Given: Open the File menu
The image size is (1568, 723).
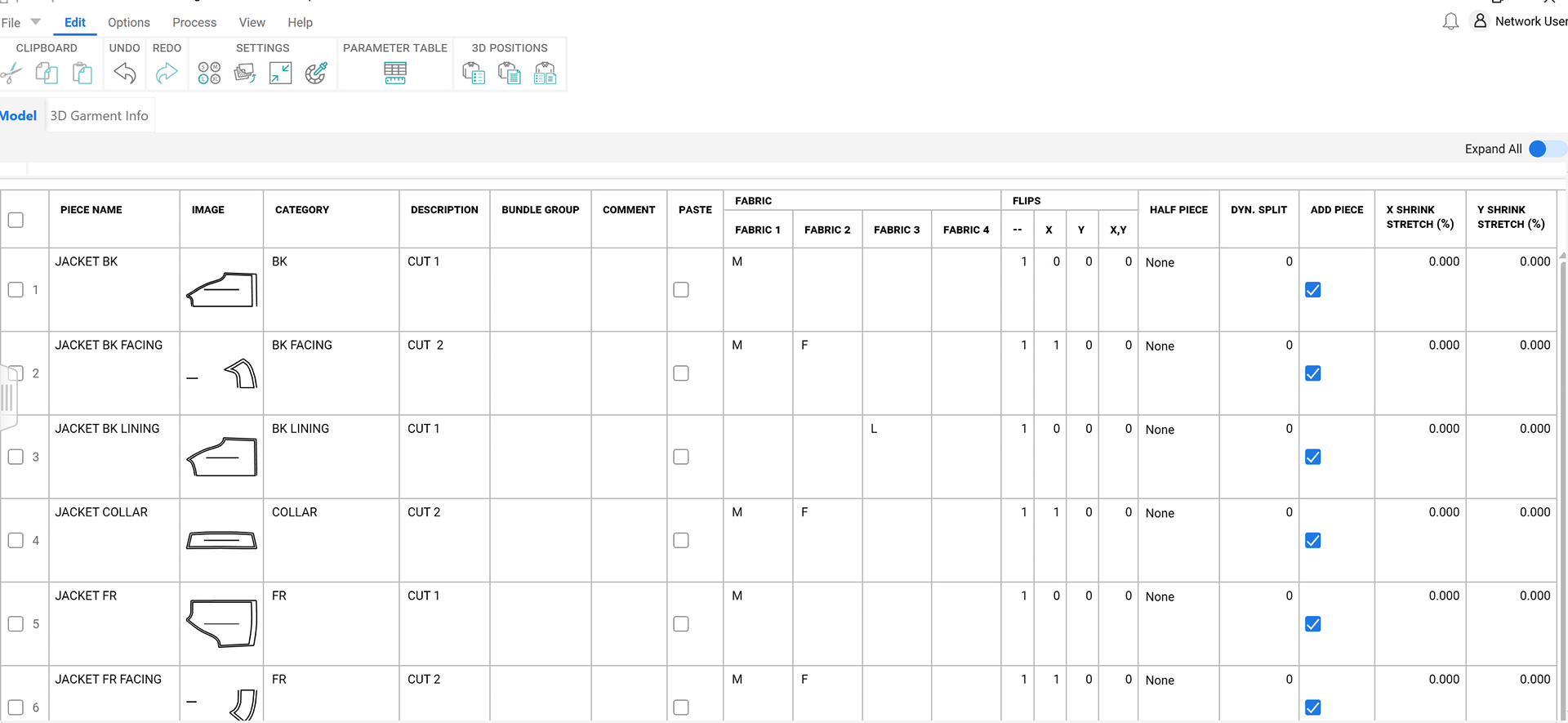Looking at the screenshot, I should pos(11,23).
